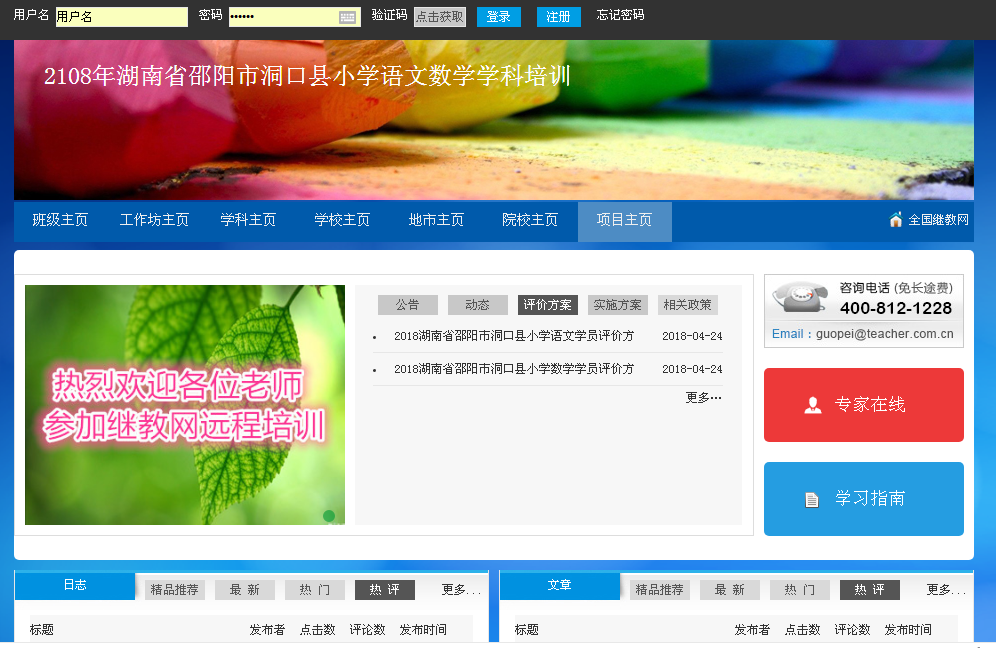This screenshot has height=648, width=996.
Task: Click the welcome banner leaf image
Action: tap(185, 405)
